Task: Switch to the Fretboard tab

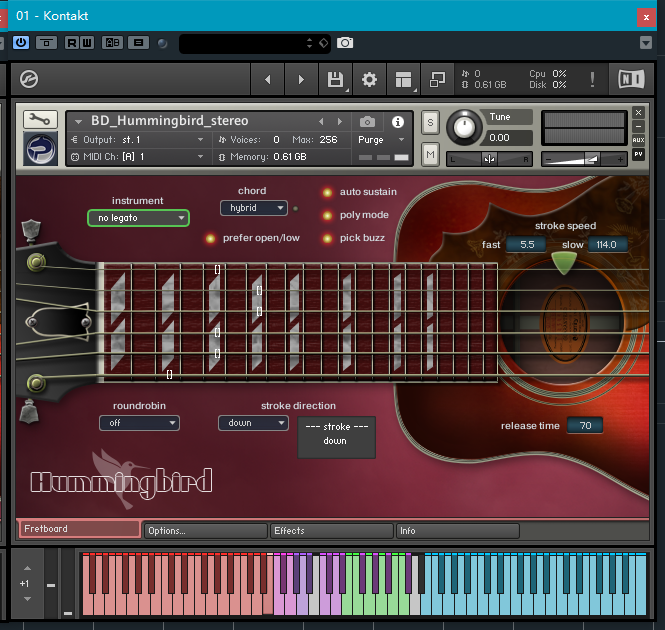Action: click(80, 529)
